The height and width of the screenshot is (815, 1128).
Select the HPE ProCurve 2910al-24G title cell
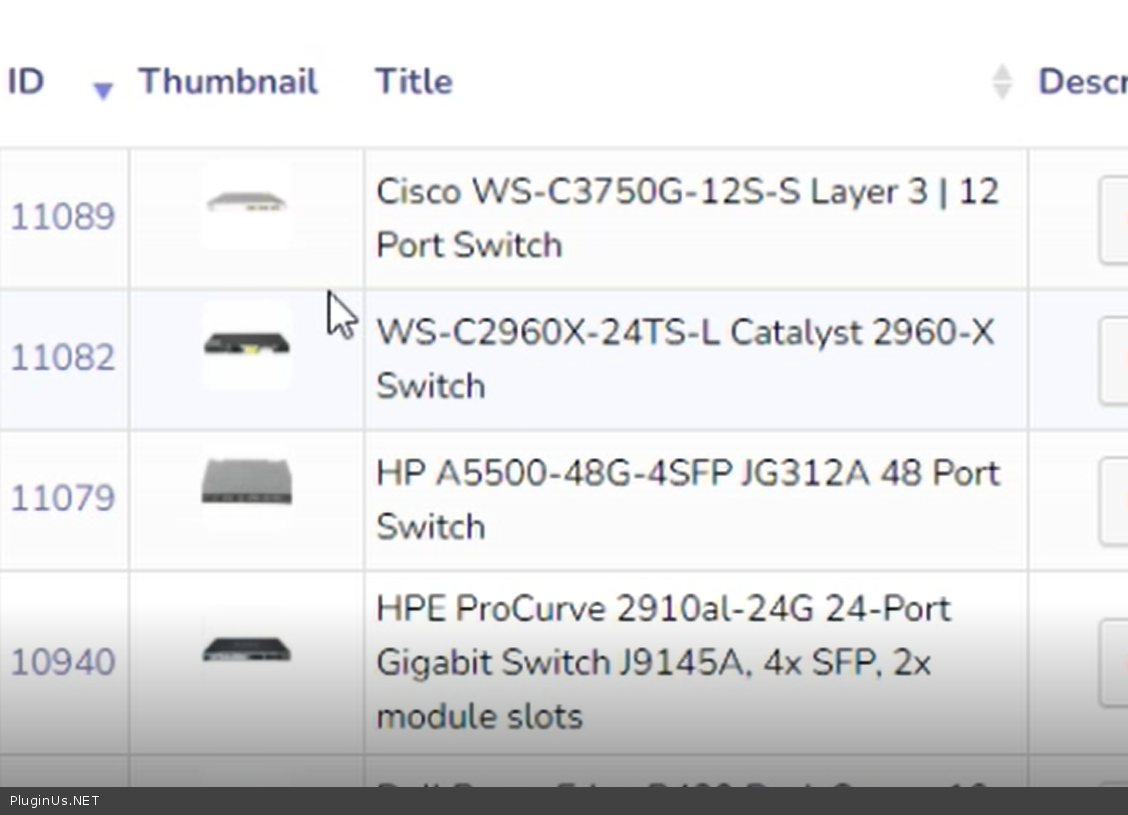(x=663, y=662)
